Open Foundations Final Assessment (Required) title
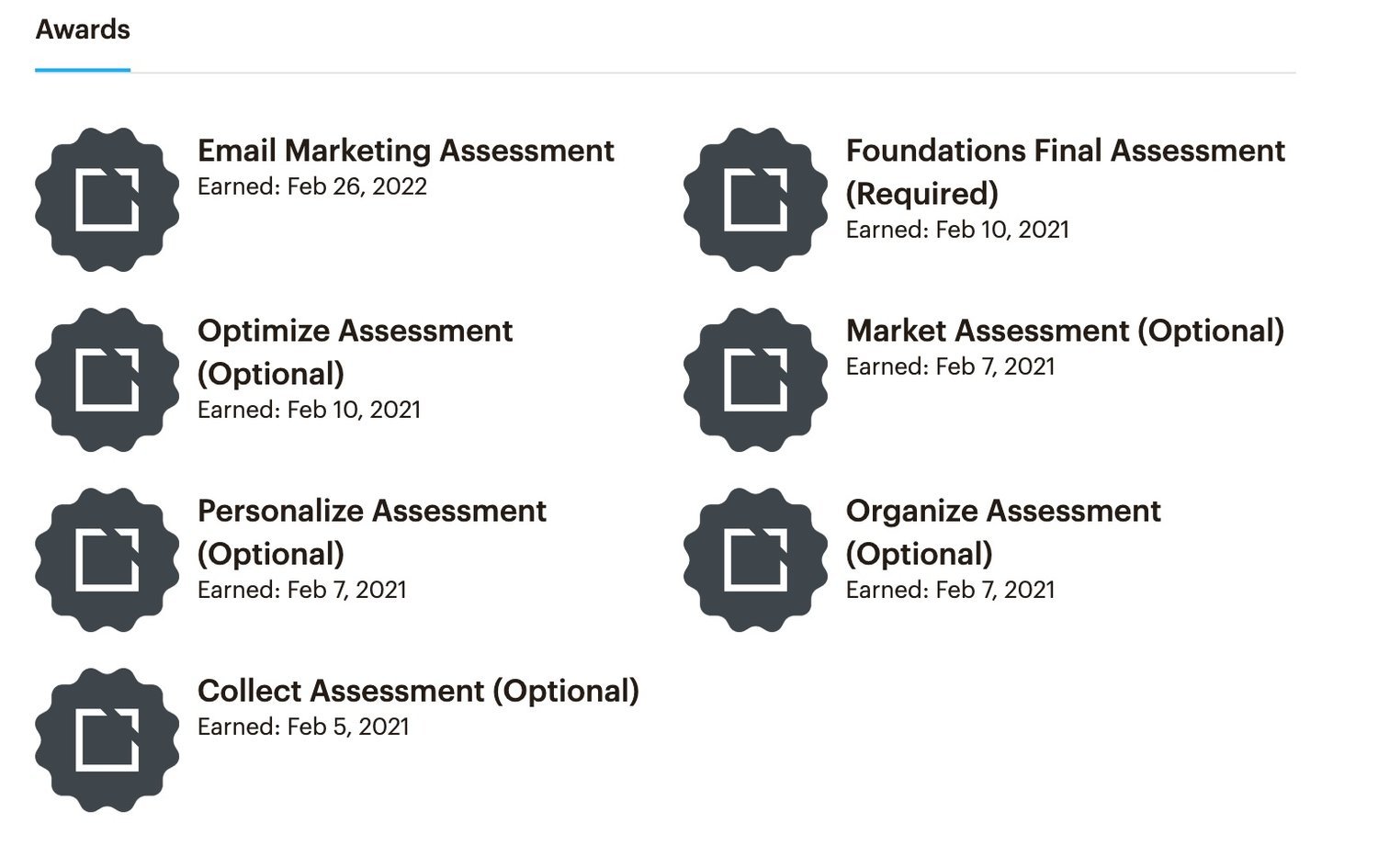This screenshot has width=1378, height=868. pos(1065,172)
